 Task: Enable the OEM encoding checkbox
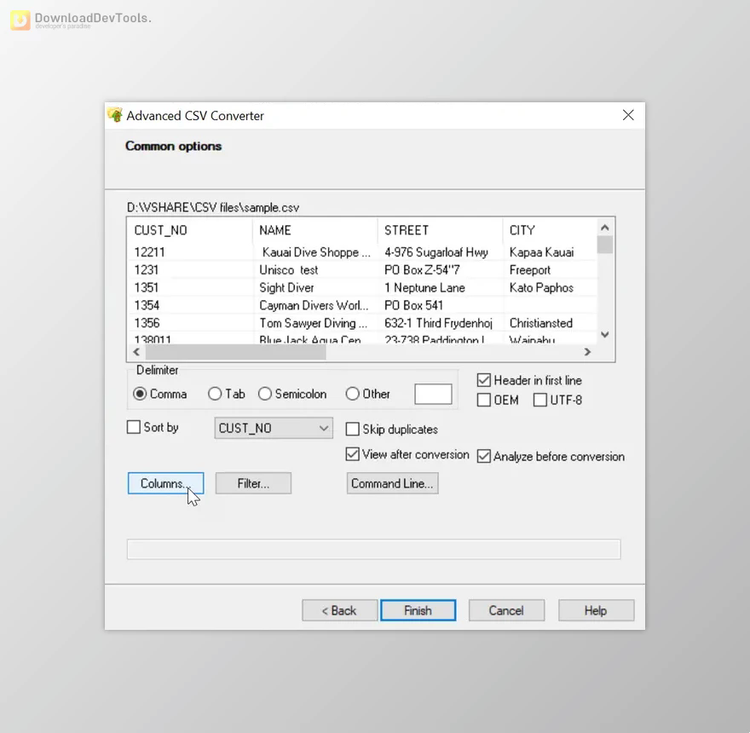point(497,400)
